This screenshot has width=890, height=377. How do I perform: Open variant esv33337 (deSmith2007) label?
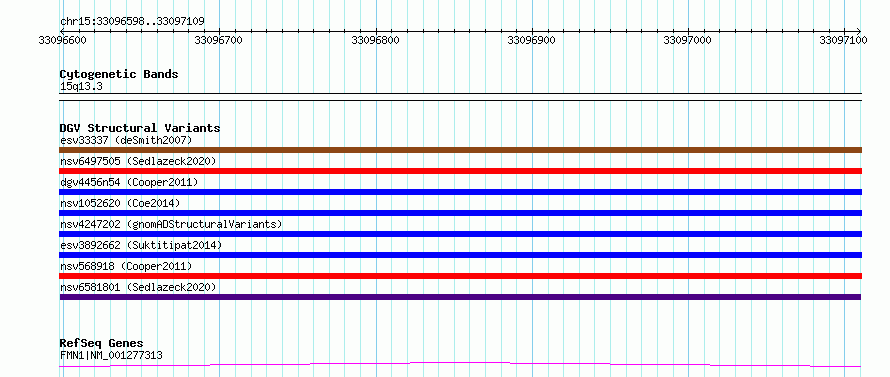click(x=126, y=140)
